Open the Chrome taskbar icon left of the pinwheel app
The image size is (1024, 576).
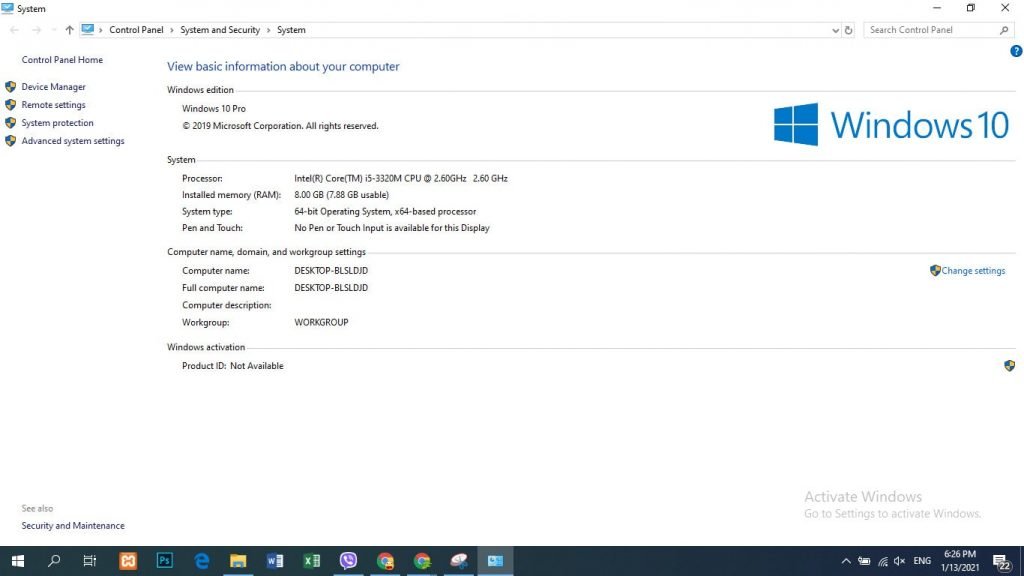(422, 561)
